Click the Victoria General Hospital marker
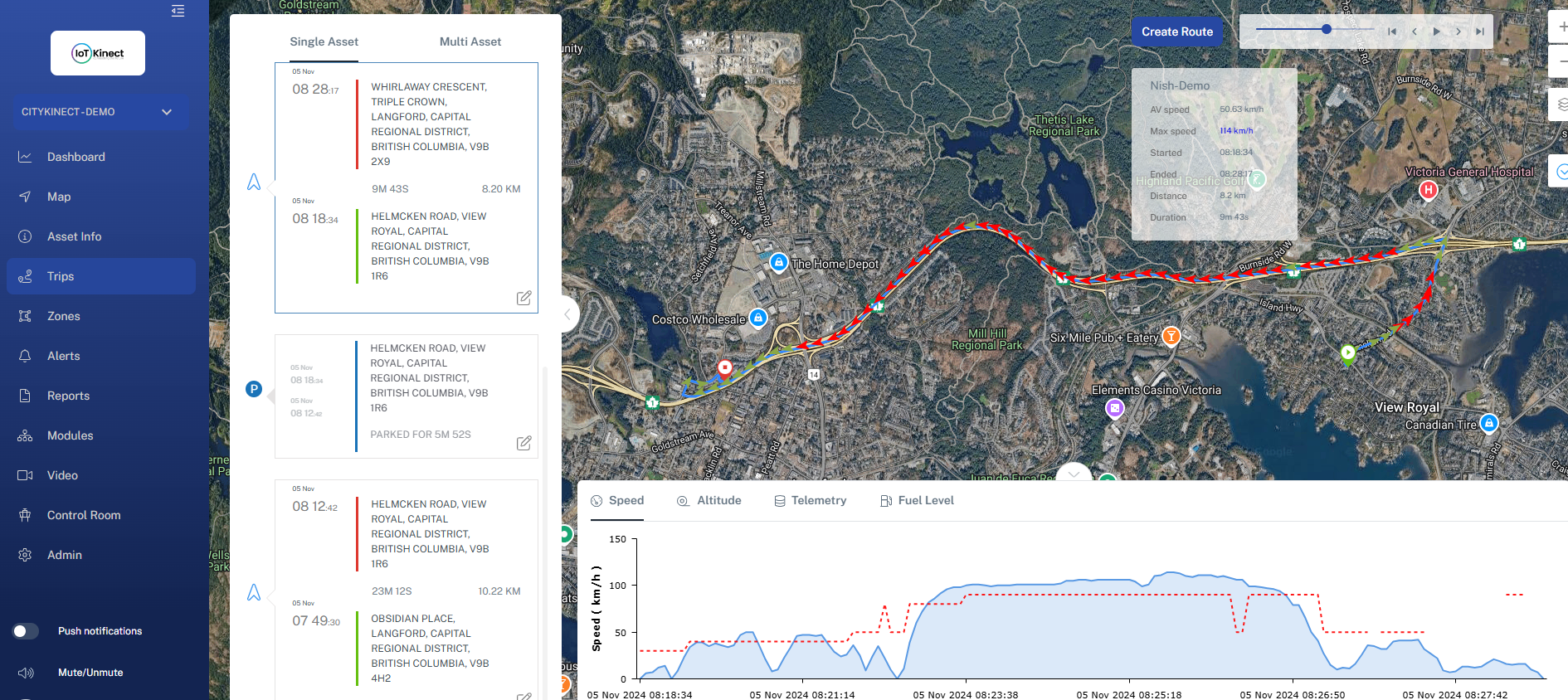 click(1427, 190)
